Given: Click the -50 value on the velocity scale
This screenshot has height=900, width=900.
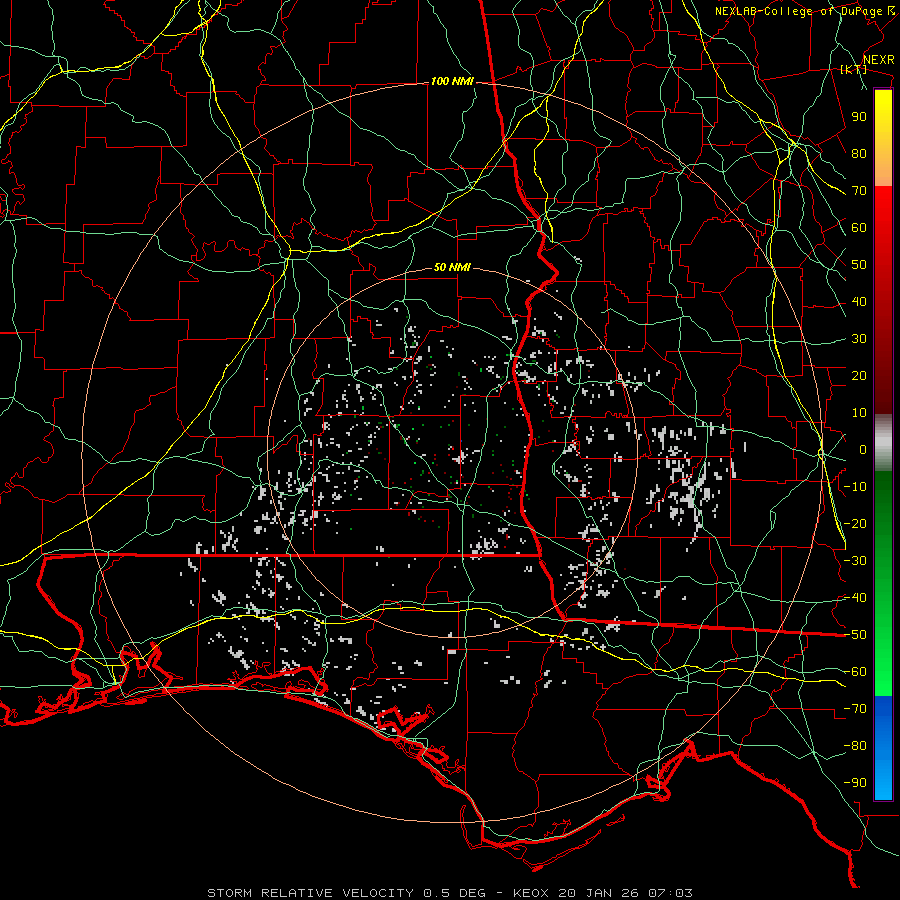Looking at the screenshot, I should point(855,635).
